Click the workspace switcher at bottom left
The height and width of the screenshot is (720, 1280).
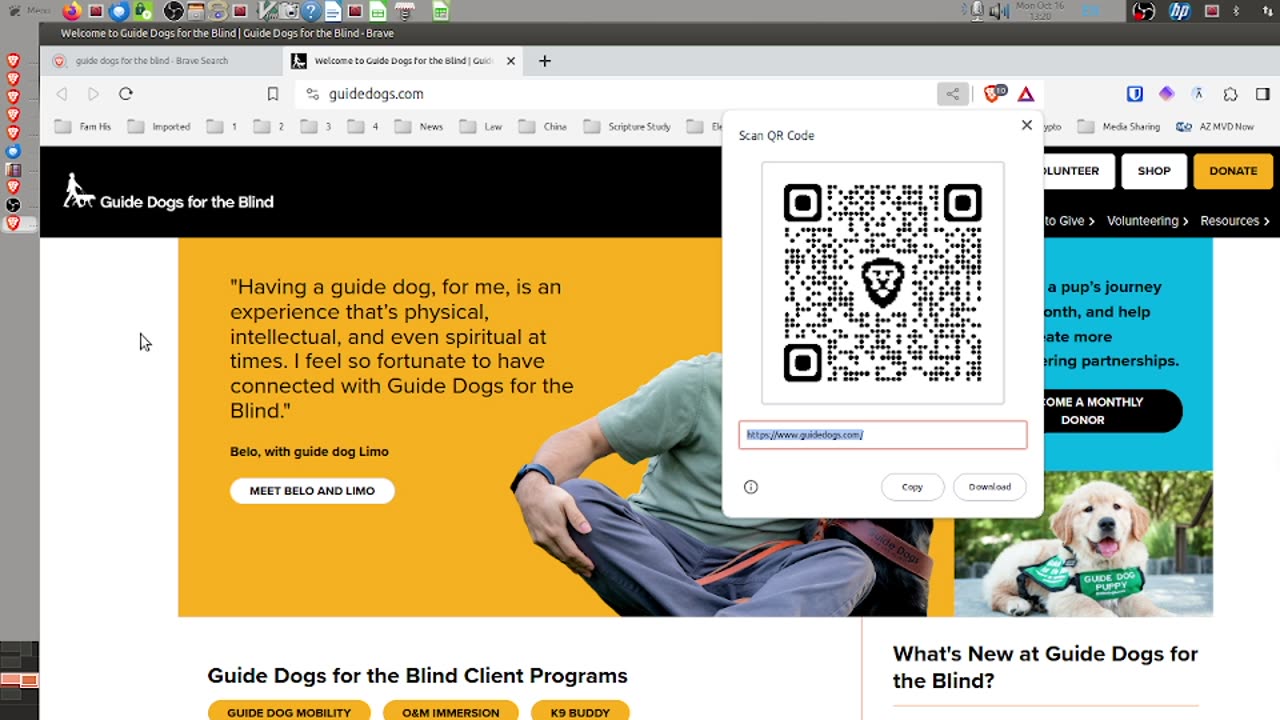pos(19,680)
